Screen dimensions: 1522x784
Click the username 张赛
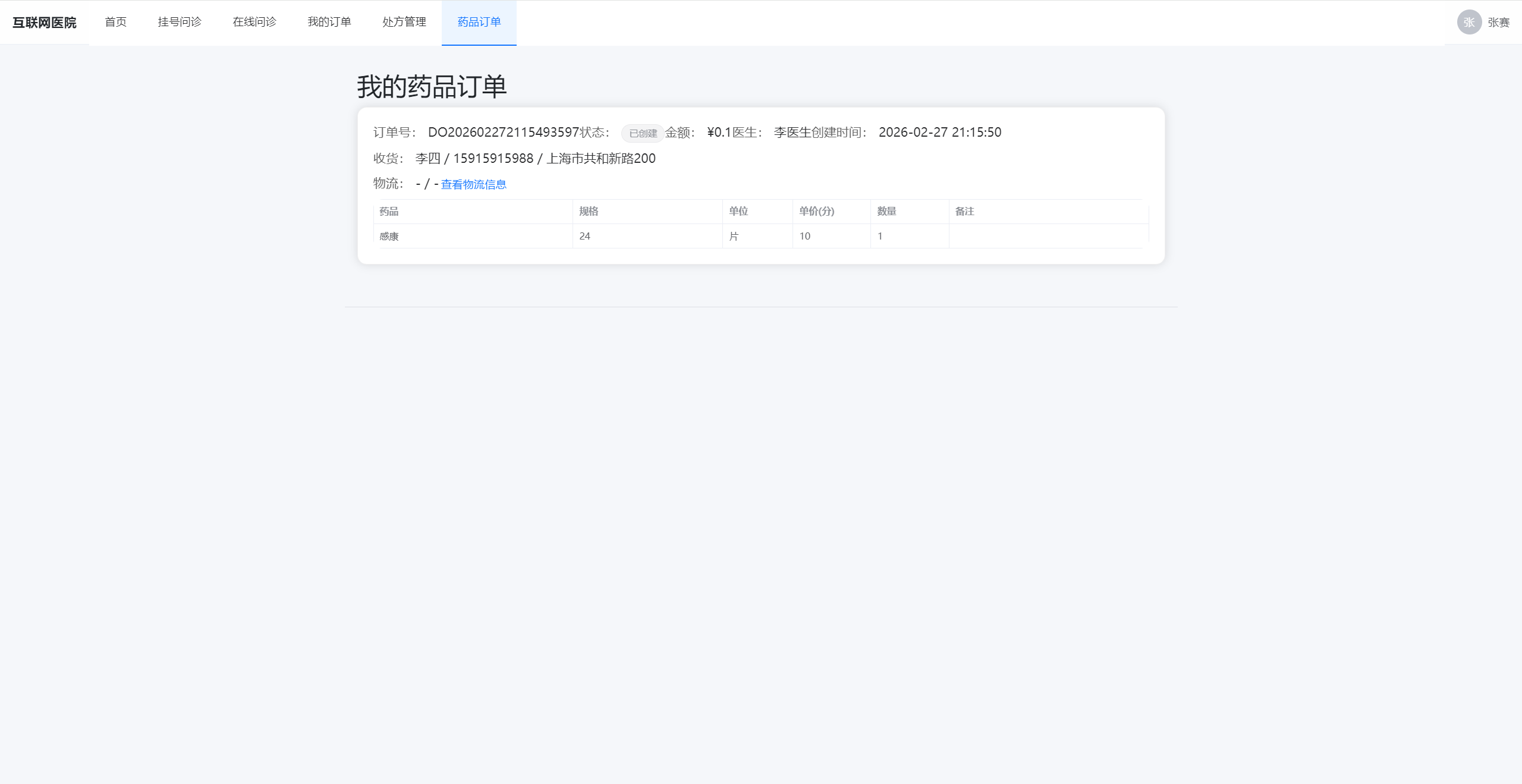coord(1499,23)
